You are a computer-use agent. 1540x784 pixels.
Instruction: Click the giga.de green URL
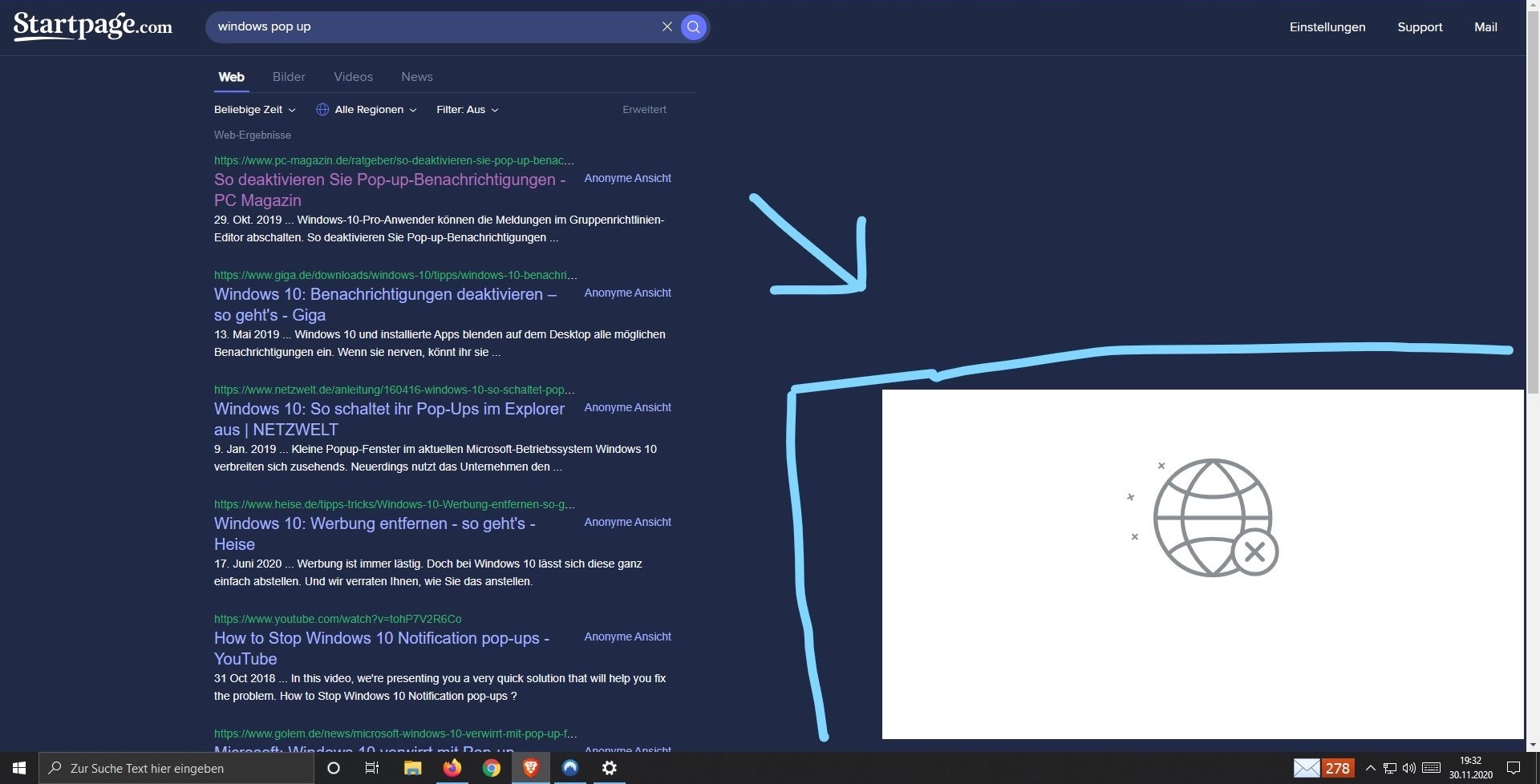click(395, 275)
